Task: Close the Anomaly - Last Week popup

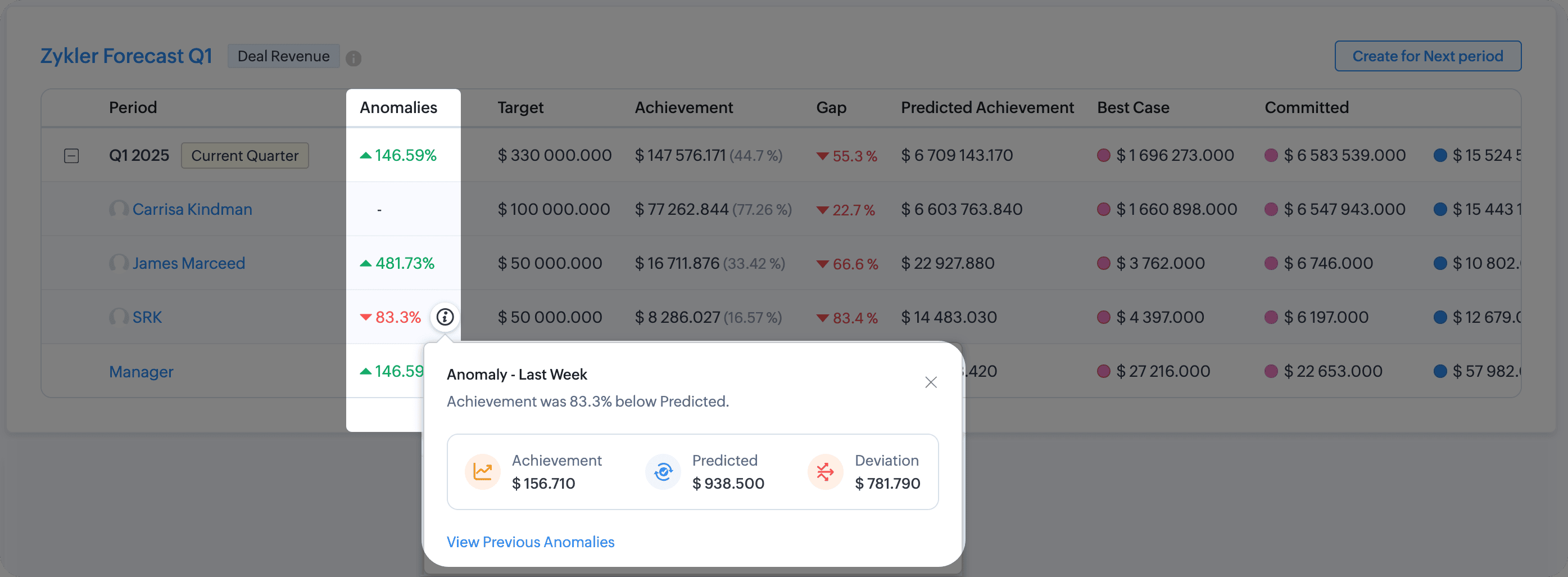Action: [930, 382]
